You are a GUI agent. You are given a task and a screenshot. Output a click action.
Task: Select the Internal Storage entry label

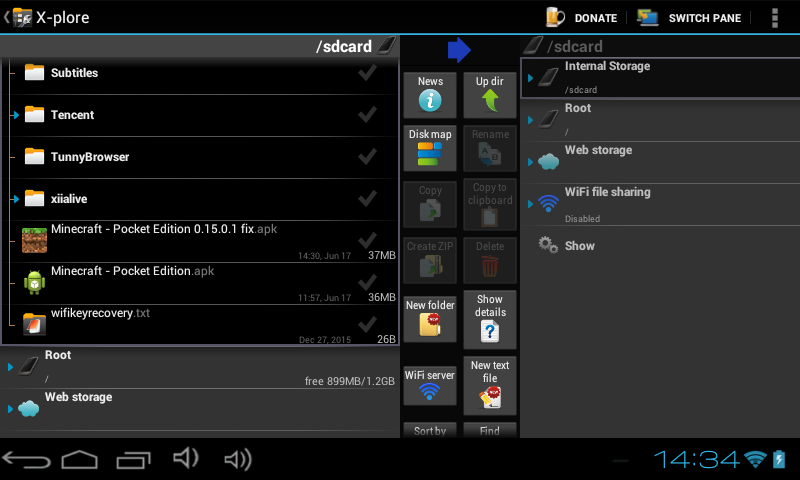[x=607, y=66]
